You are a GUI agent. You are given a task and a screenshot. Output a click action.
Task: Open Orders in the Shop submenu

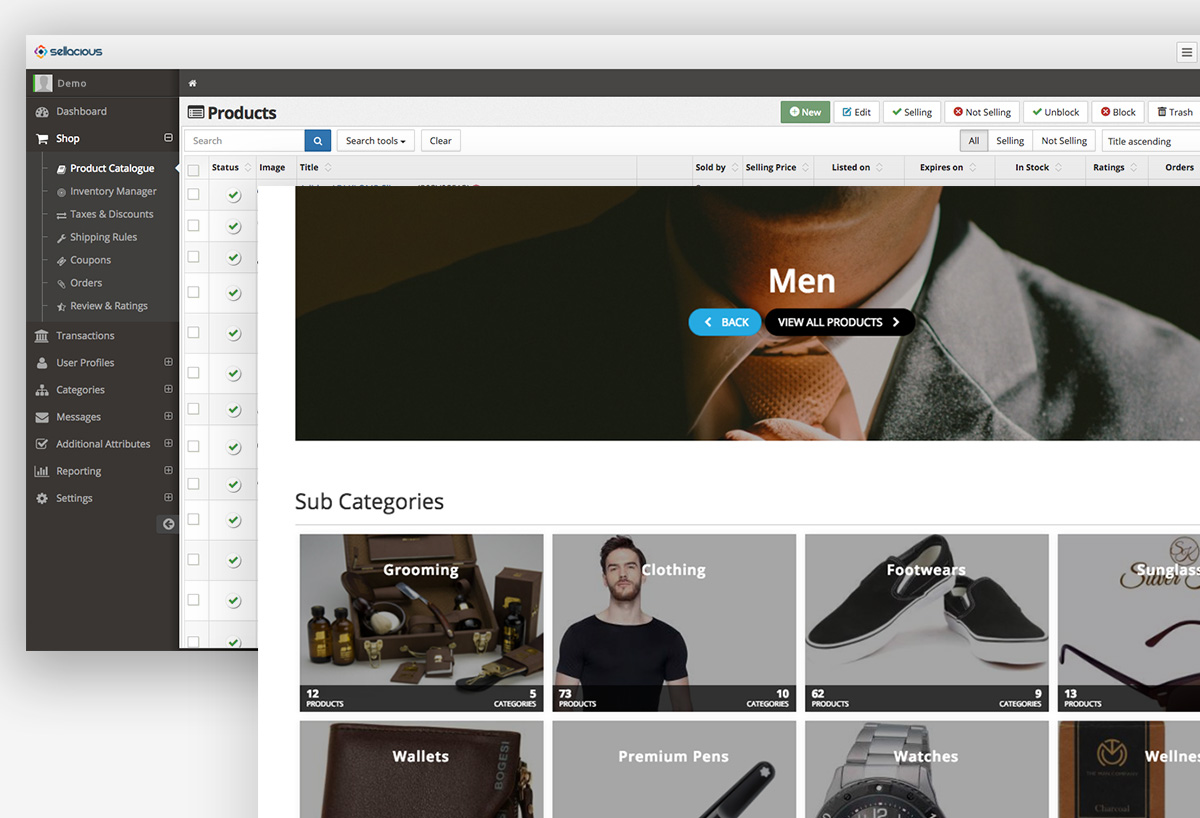click(x=86, y=283)
